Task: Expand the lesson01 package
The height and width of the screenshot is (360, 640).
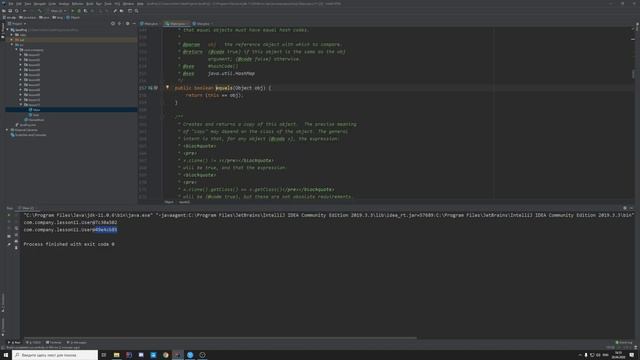Action: (21, 55)
